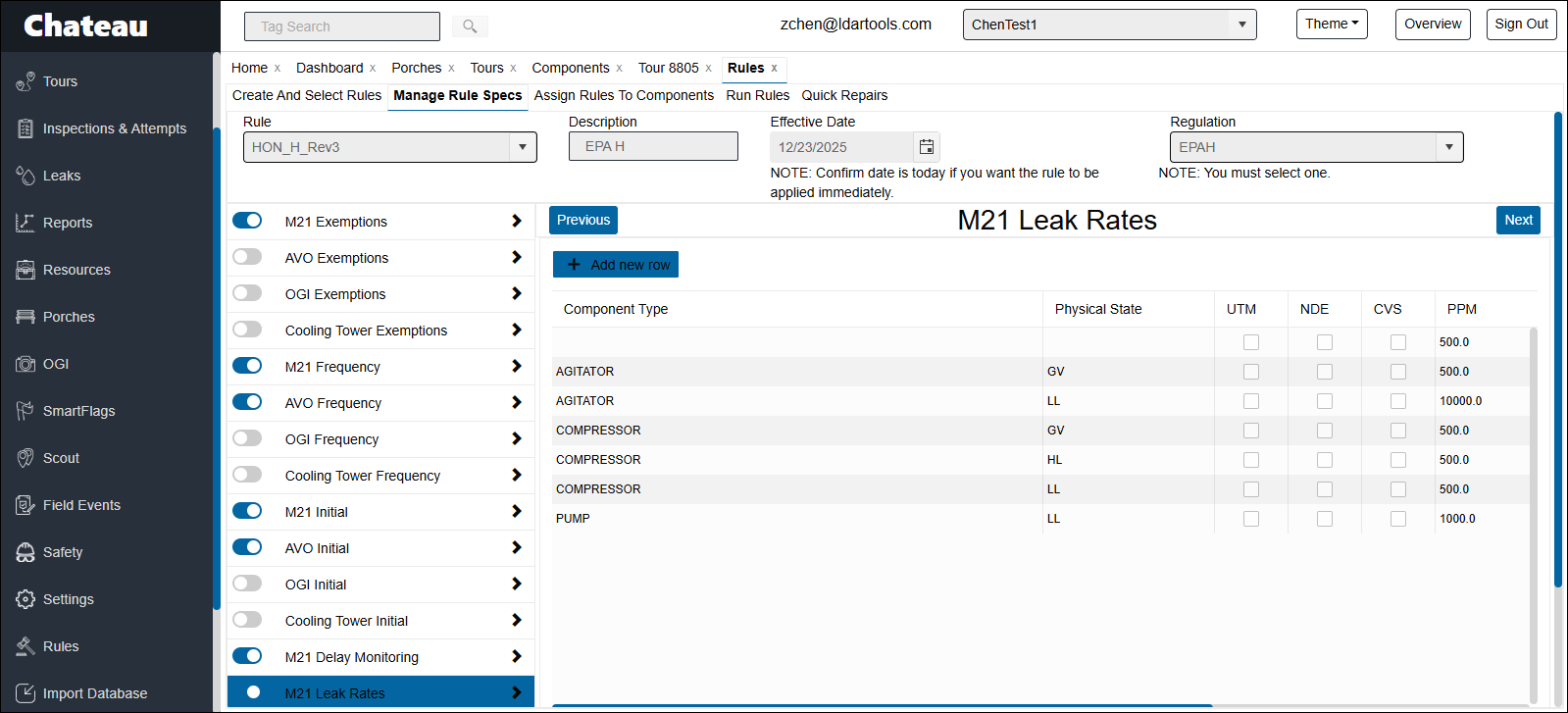Disable the M21 Exemptions toggle
Image resolution: width=1568 pixels, height=713 pixels.
point(247,221)
